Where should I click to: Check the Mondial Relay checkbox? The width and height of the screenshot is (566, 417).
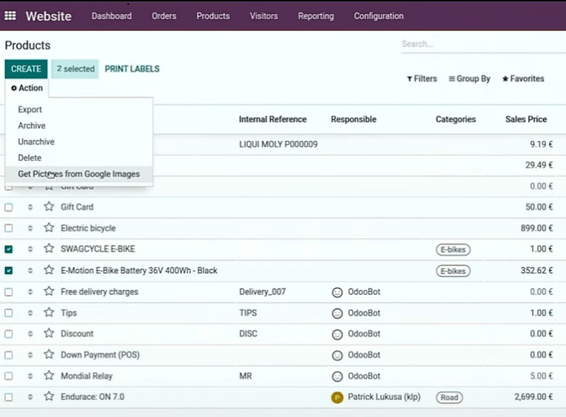(x=9, y=376)
